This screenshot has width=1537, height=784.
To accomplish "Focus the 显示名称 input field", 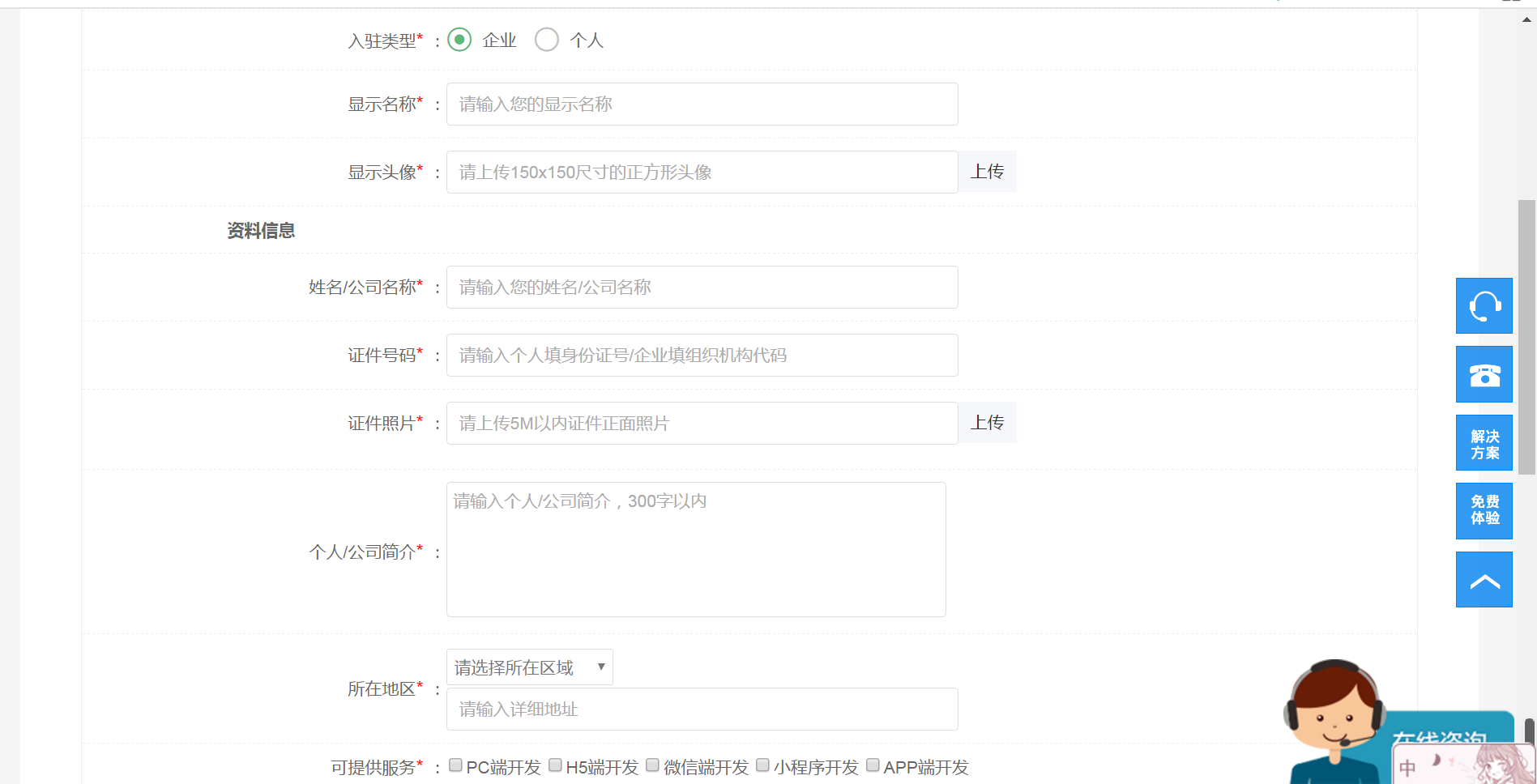I will (702, 104).
